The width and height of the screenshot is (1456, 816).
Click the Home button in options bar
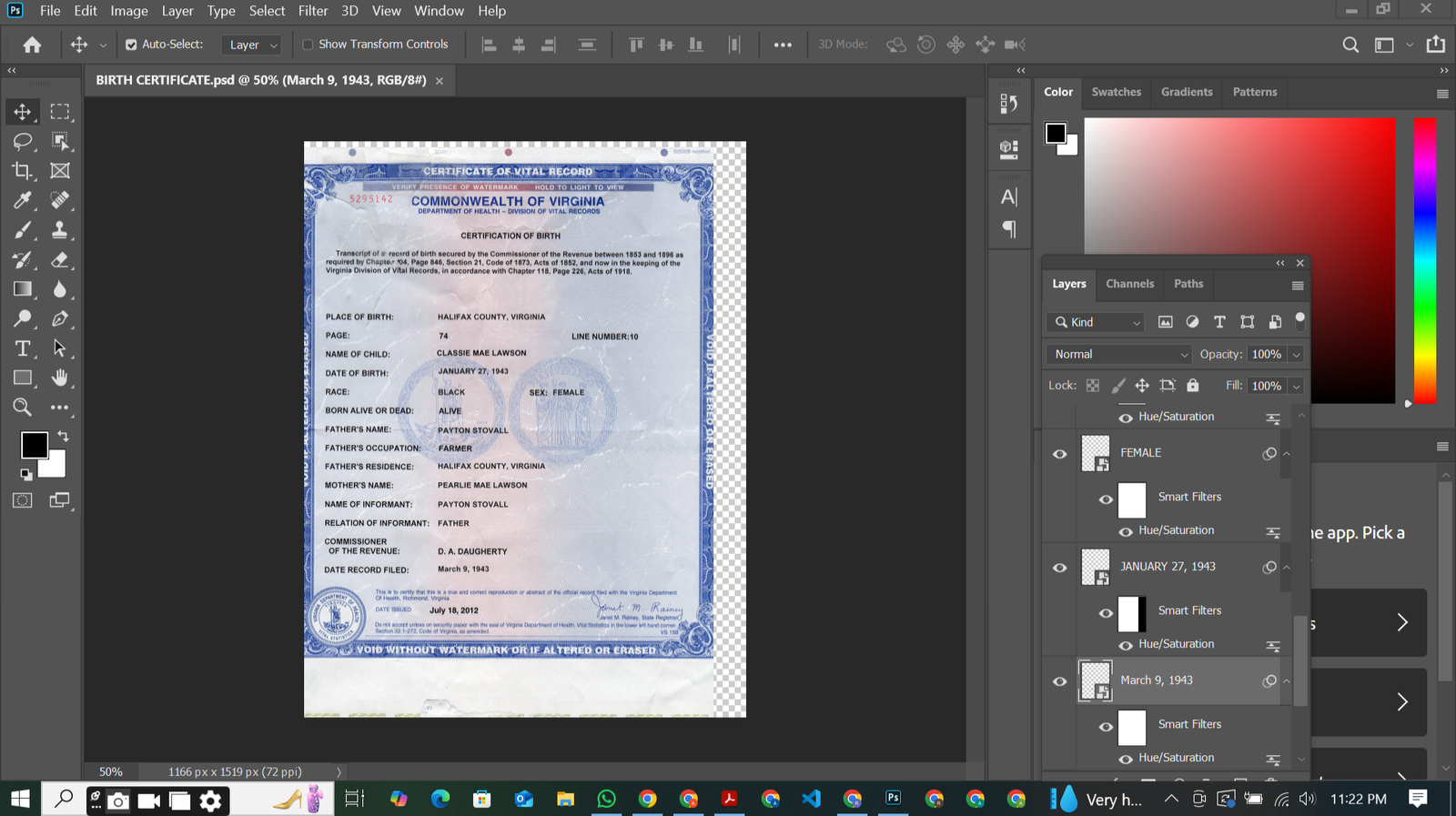point(32,45)
